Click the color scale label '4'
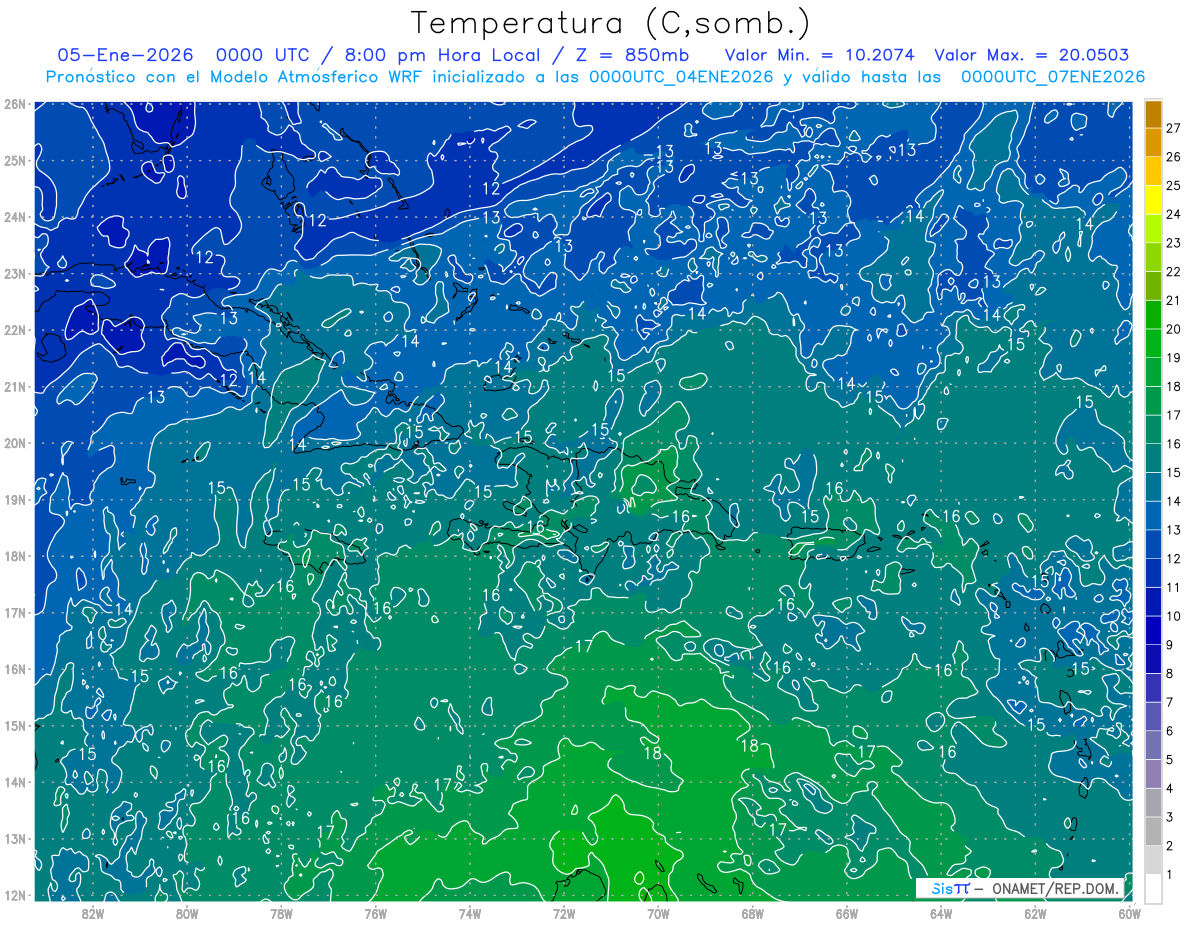 [x=1169, y=788]
